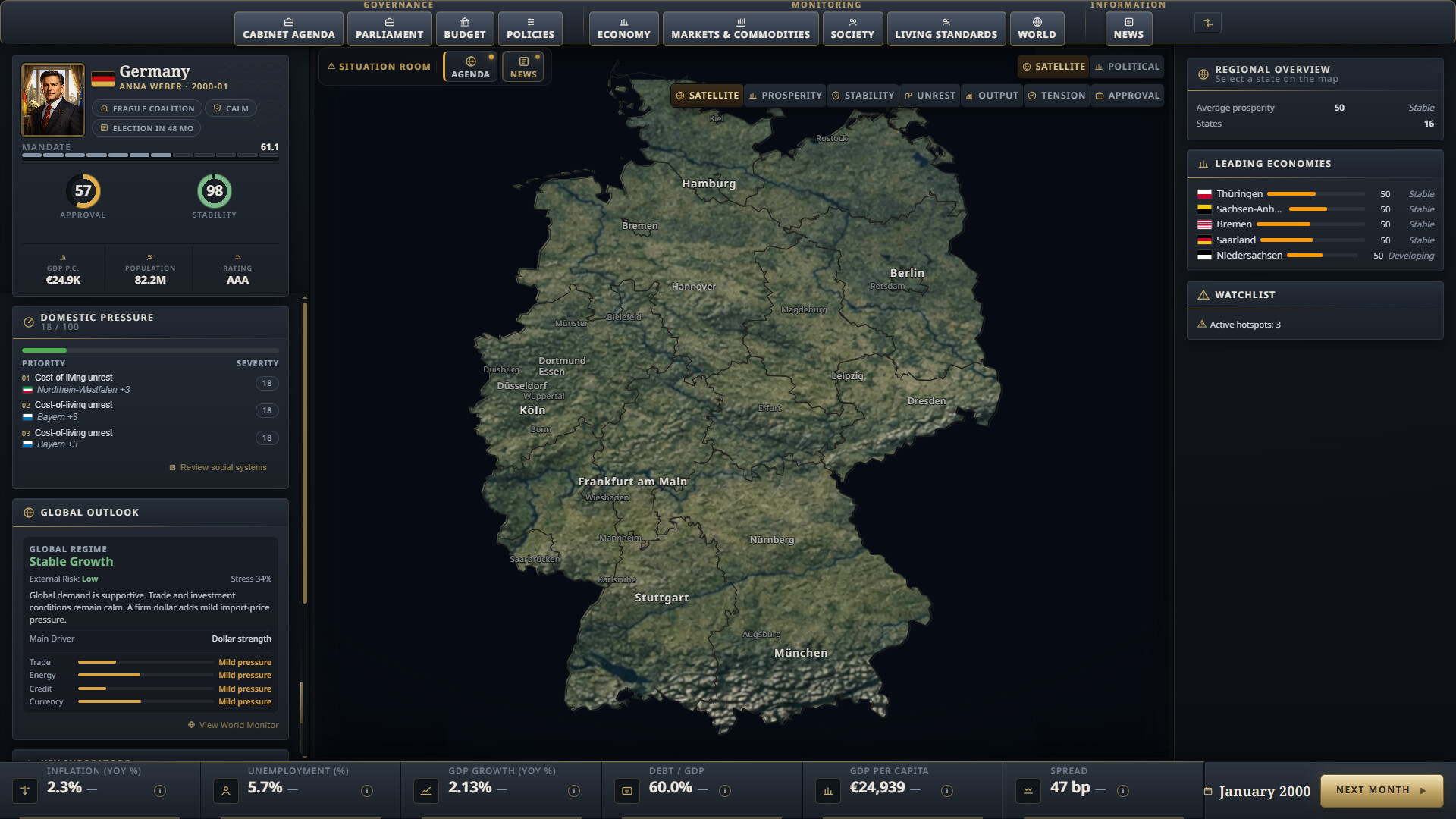The height and width of the screenshot is (819, 1456).
Task: Open GDP per capita info icon
Action: [x=947, y=791]
